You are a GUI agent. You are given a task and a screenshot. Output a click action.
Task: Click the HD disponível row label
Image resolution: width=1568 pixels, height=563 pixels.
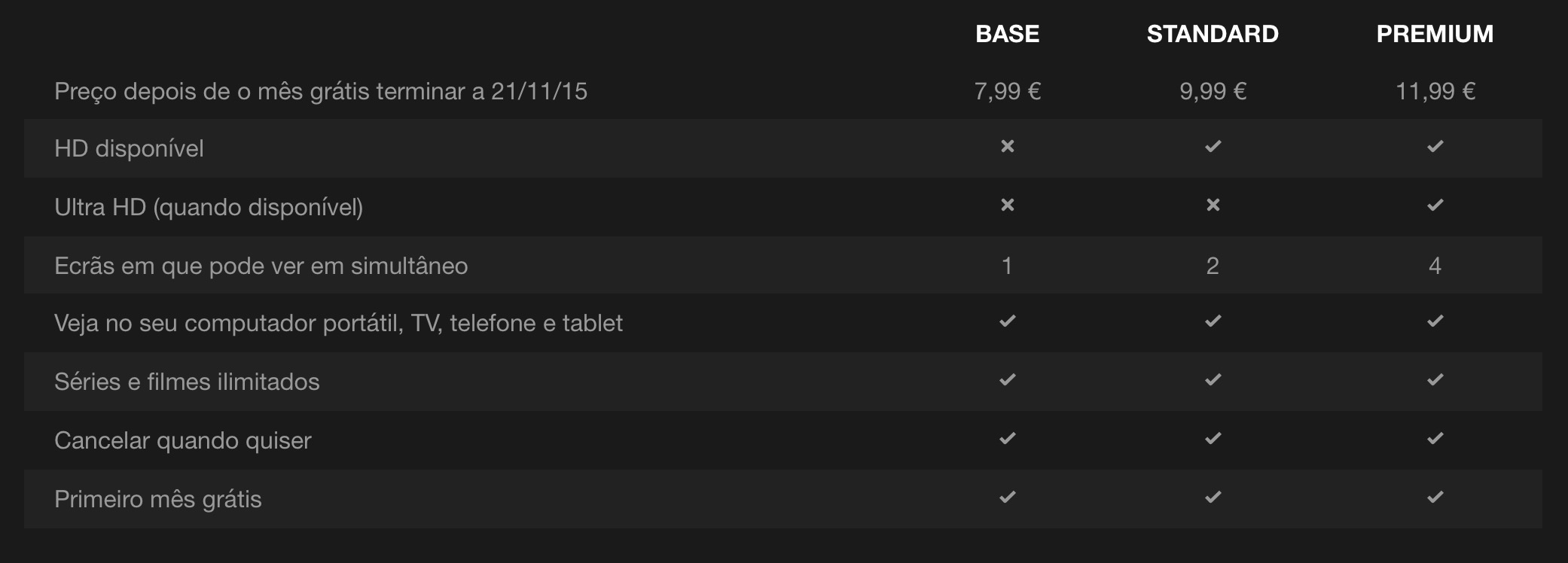click(x=129, y=148)
